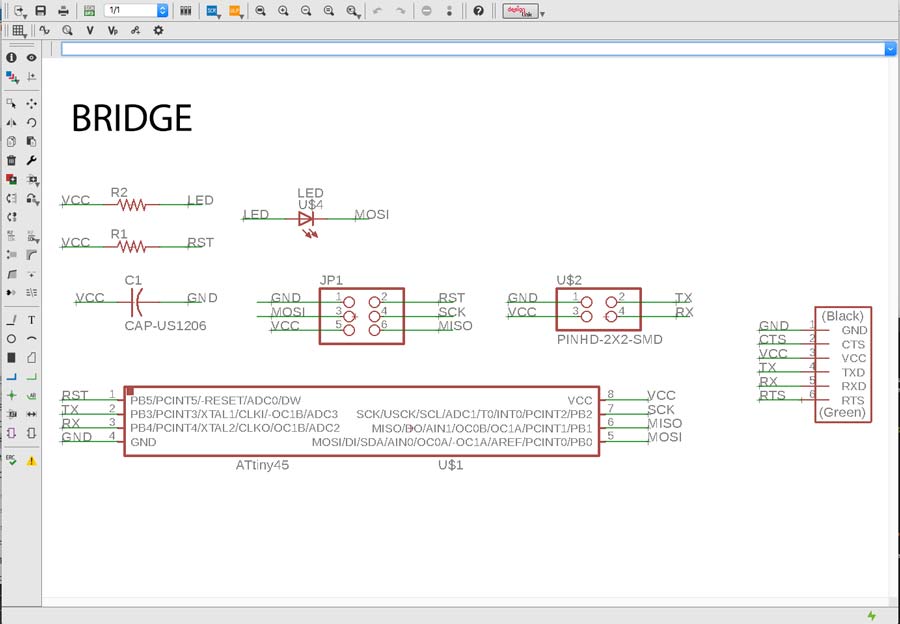Viewport: 900px width, 624px height.
Task: Expand the Design Link dropdown arrow
Action: (542, 12)
